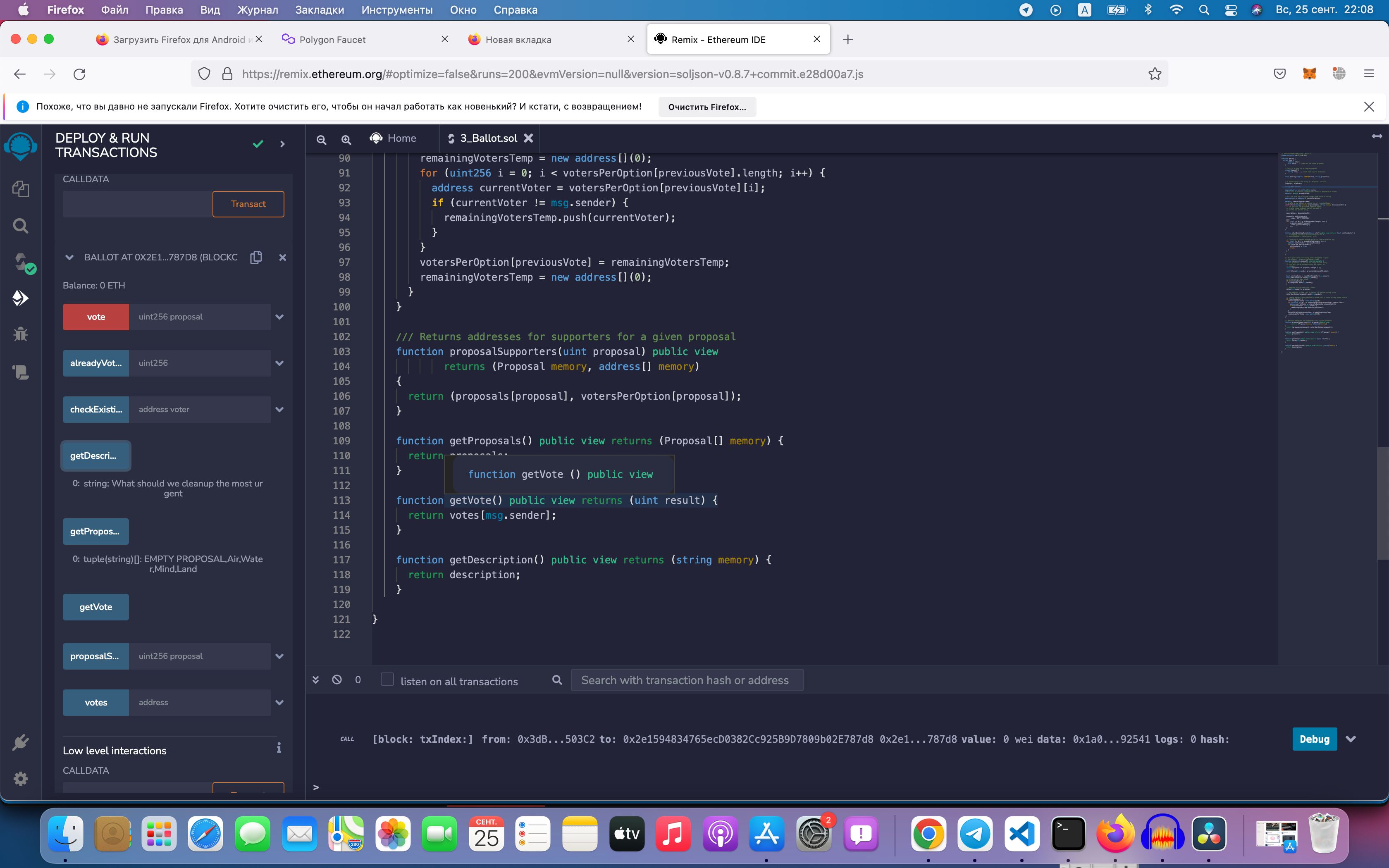The width and height of the screenshot is (1389, 868).
Task: Dismiss the Firefox refresh notification bar
Action: pos(1369,106)
